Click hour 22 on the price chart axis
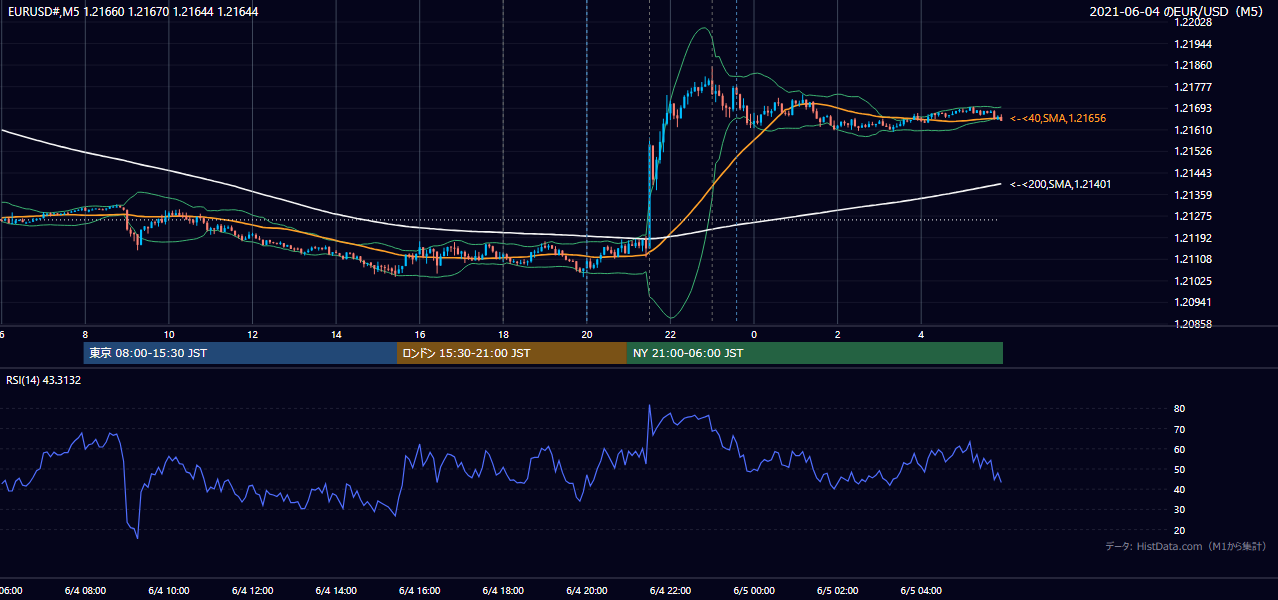 [671, 334]
